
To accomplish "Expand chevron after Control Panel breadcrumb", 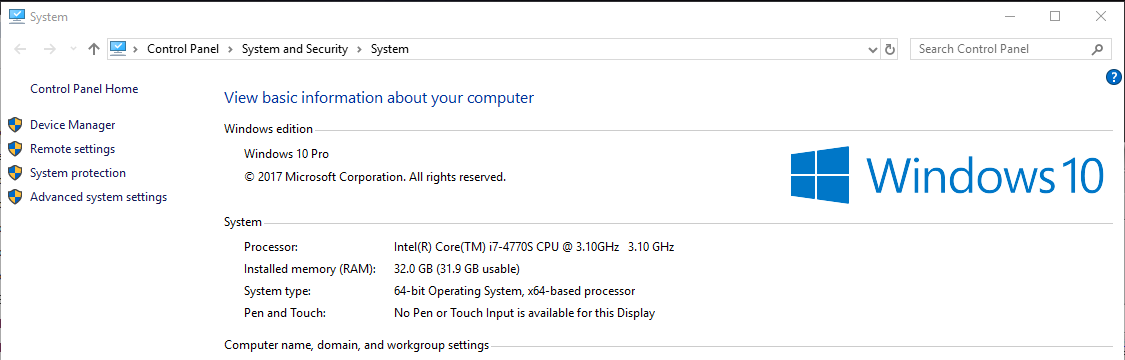I will pos(230,49).
